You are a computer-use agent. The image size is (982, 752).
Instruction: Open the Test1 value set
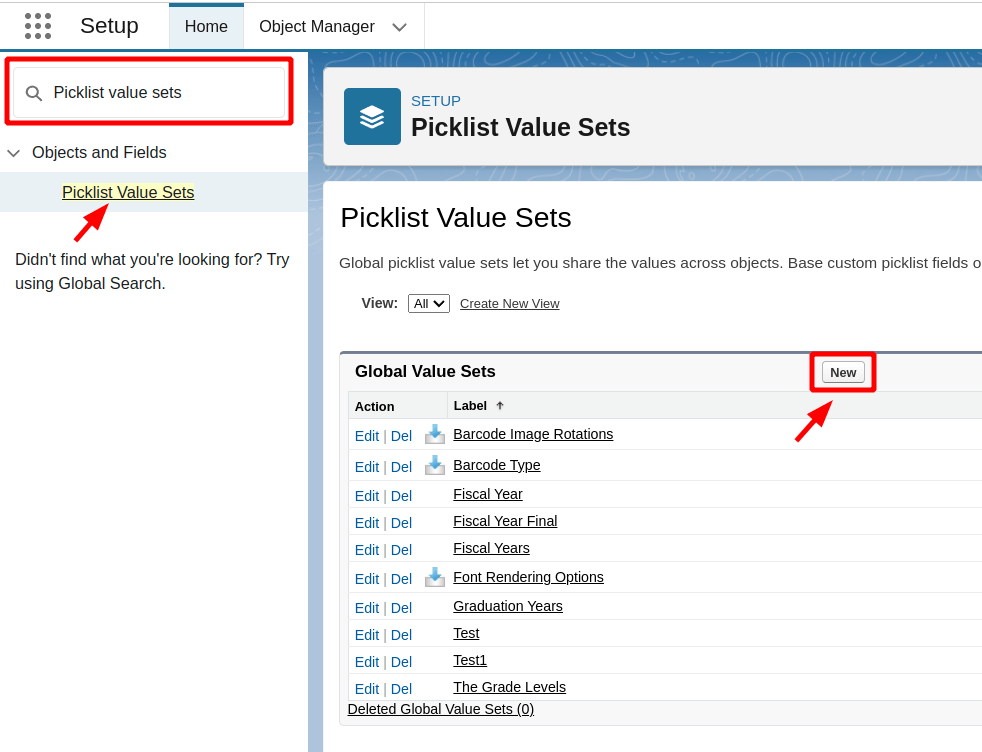click(470, 660)
